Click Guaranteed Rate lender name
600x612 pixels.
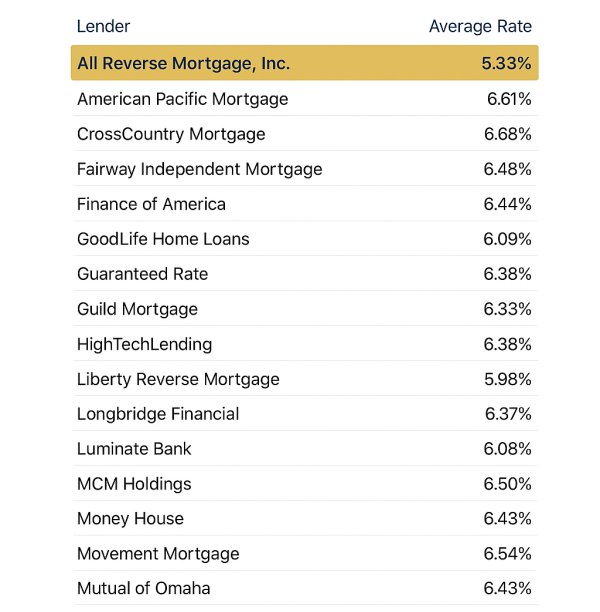click(142, 274)
